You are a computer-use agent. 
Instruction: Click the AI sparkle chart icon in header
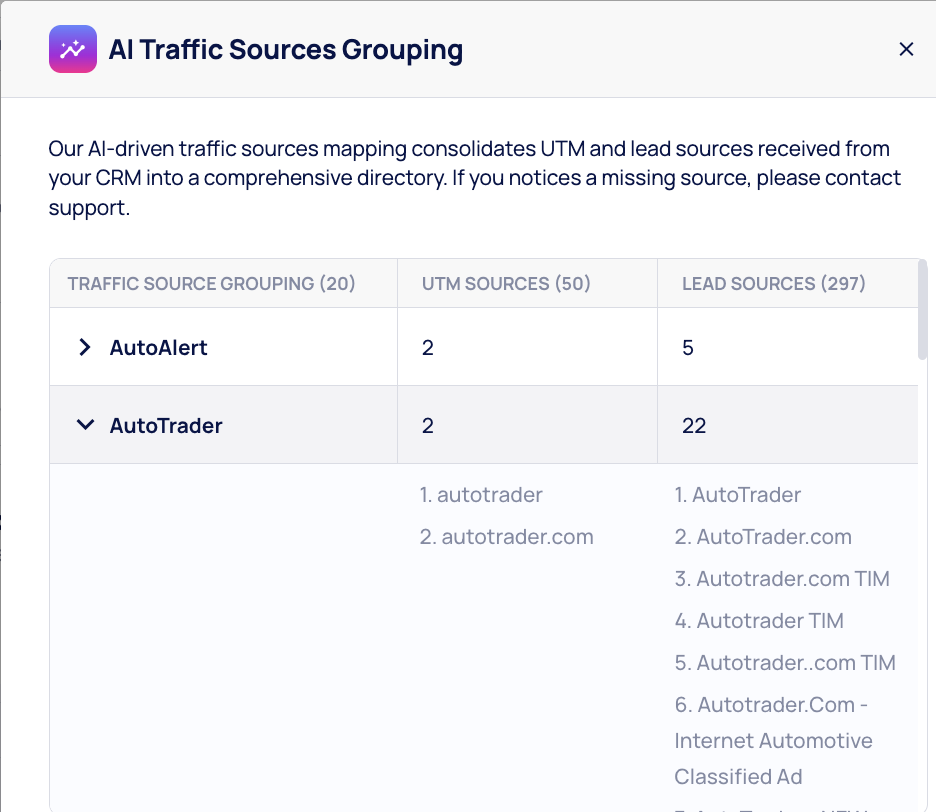73,49
